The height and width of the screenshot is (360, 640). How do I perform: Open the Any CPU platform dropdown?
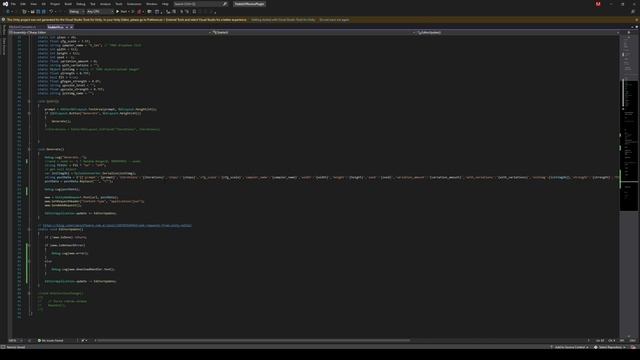(x=100, y=11)
